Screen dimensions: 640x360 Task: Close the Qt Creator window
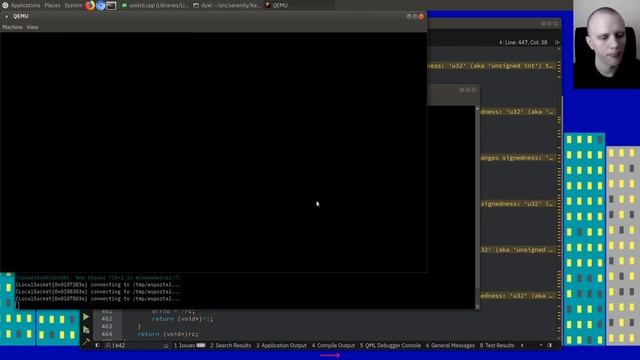click(555, 24)
